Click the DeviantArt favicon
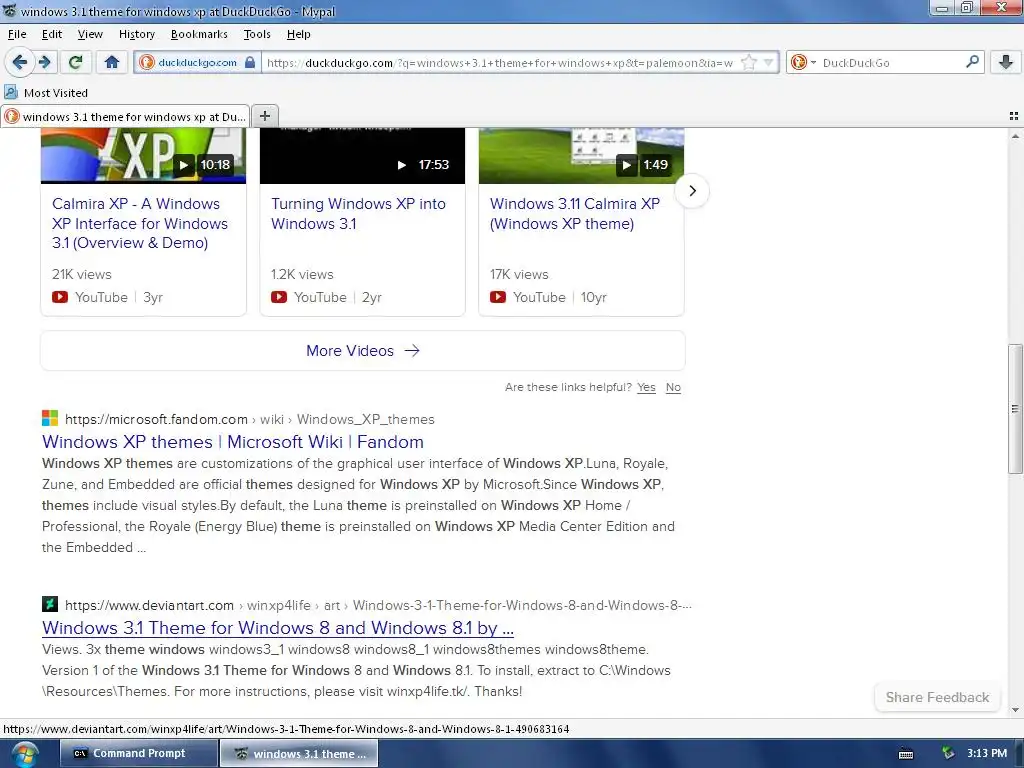The image size is (1024, 768). [50, 604]
